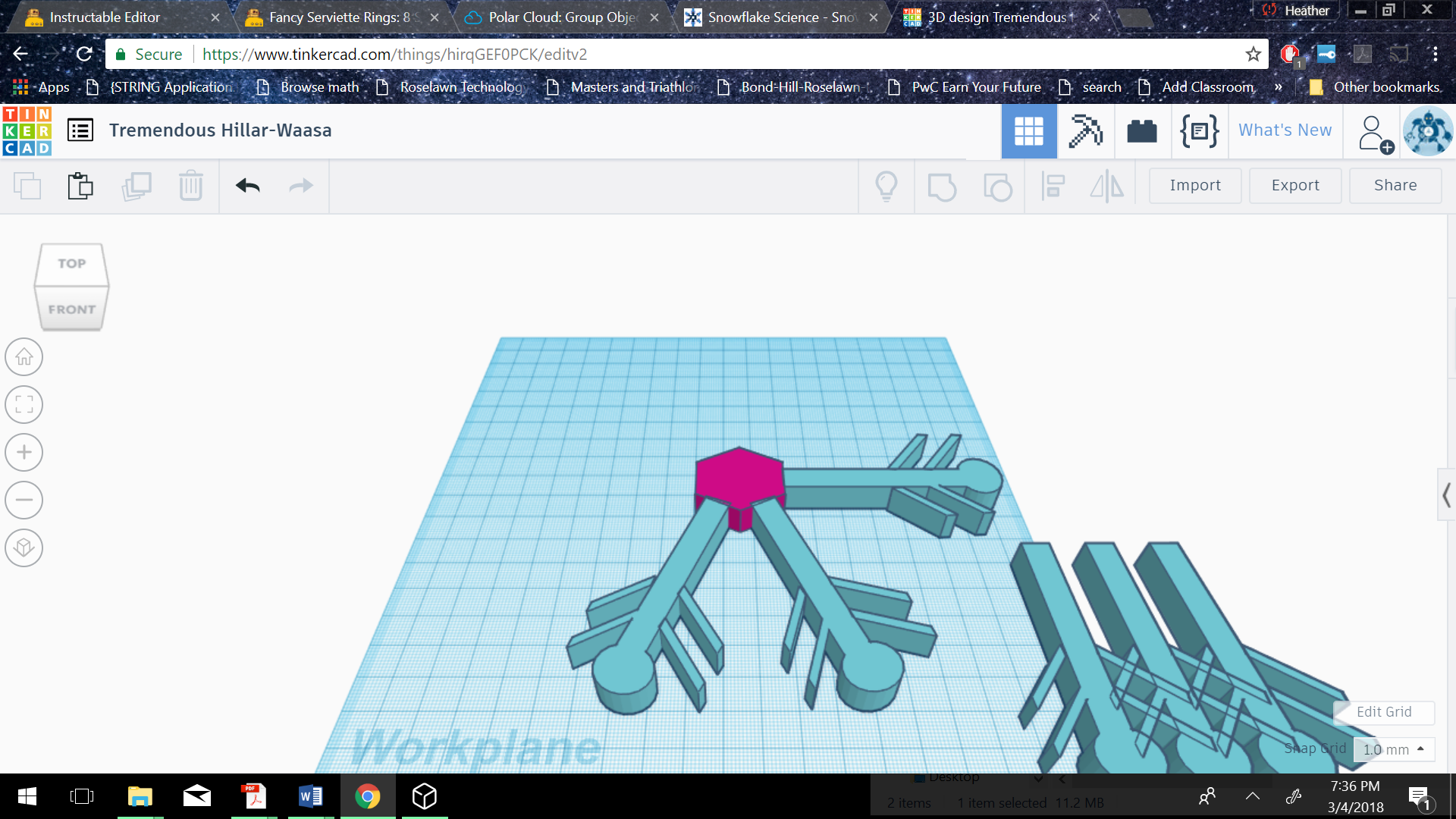Click the Export button
This screenshot has width=1456, height=819.
1295,186
